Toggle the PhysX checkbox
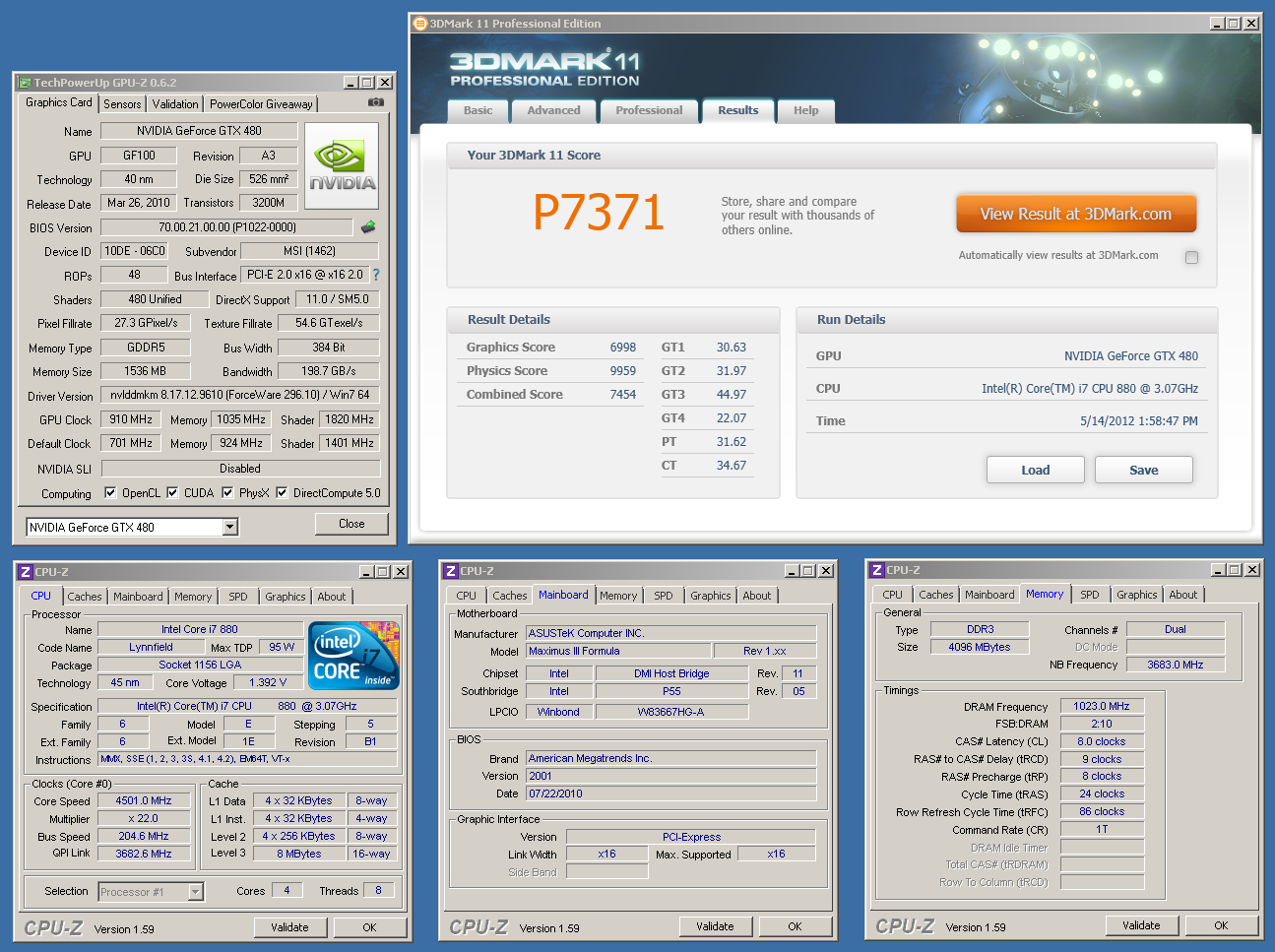The height and width of the screenshot is (952, 1275). tap(227, 493)
